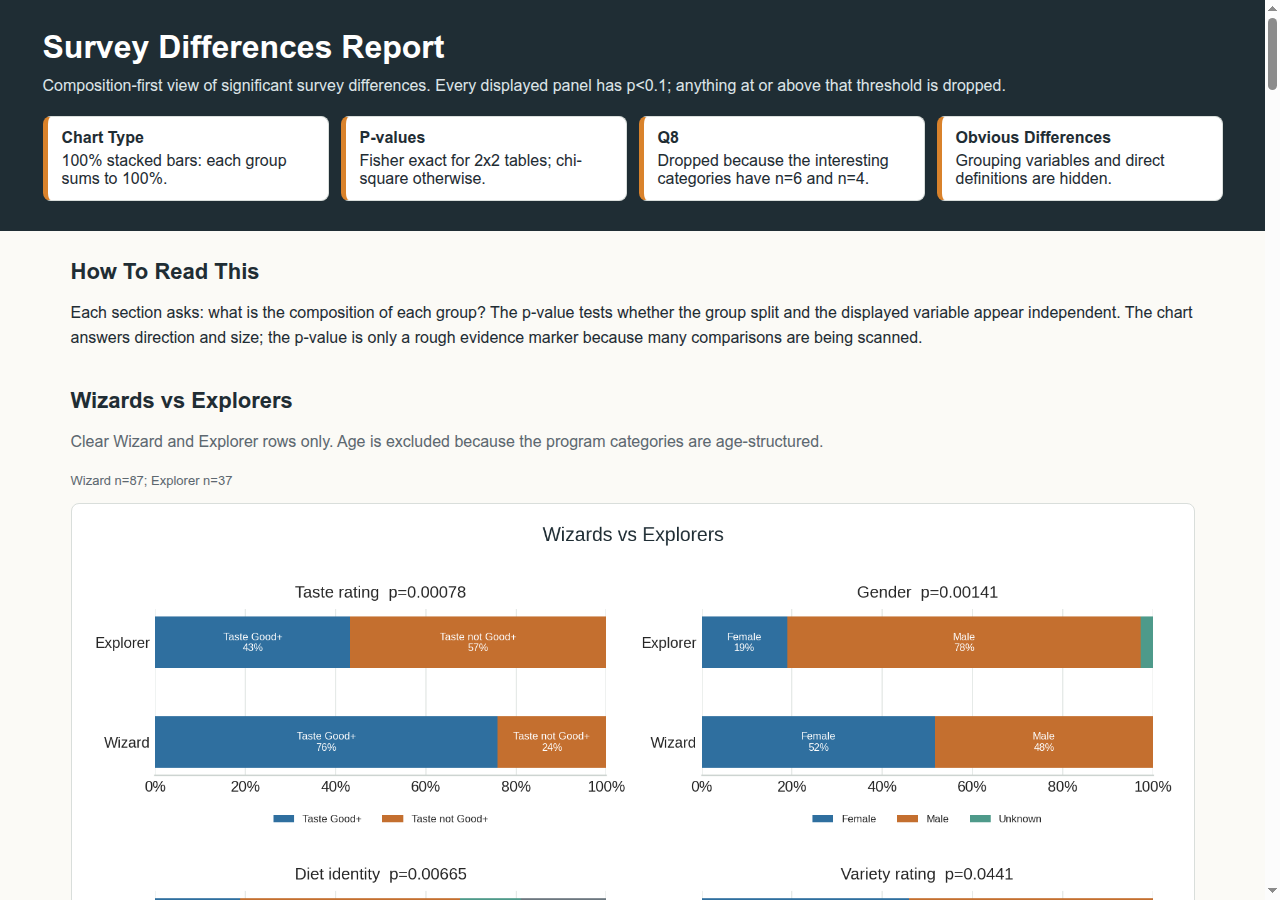The height and width of the screenshot is (900, 1280).
Task: Click the Taste Good+ legend swatch
Action: [x=284, y=819]
